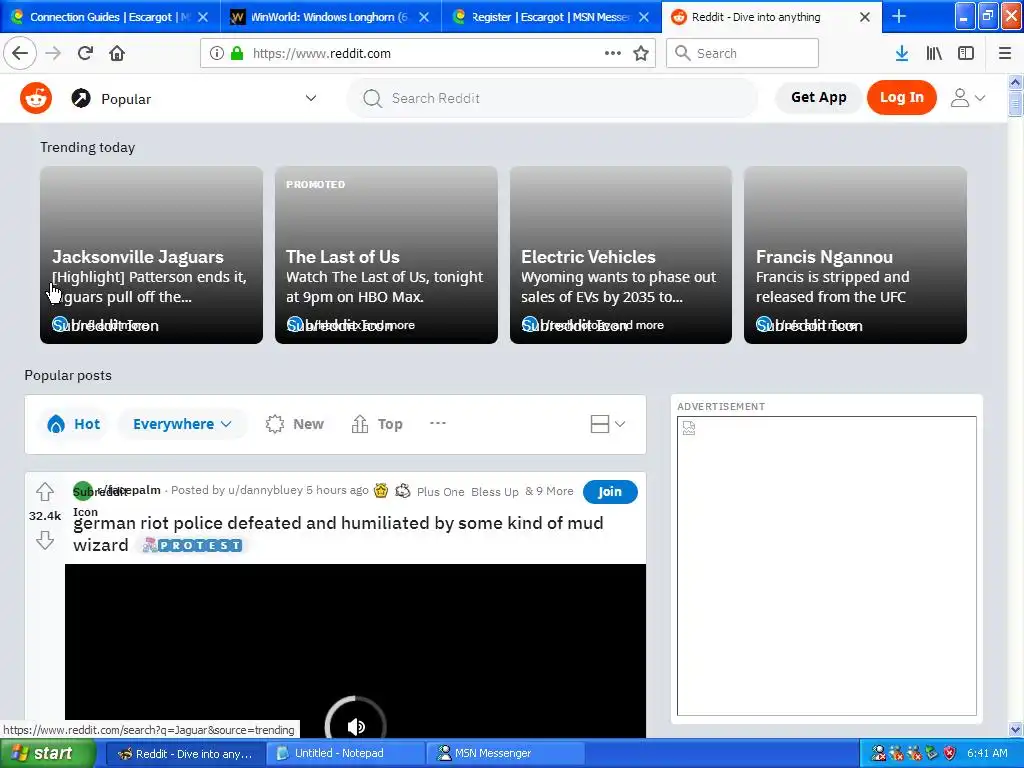Open the Downloads arrow icon

point(902,53)
